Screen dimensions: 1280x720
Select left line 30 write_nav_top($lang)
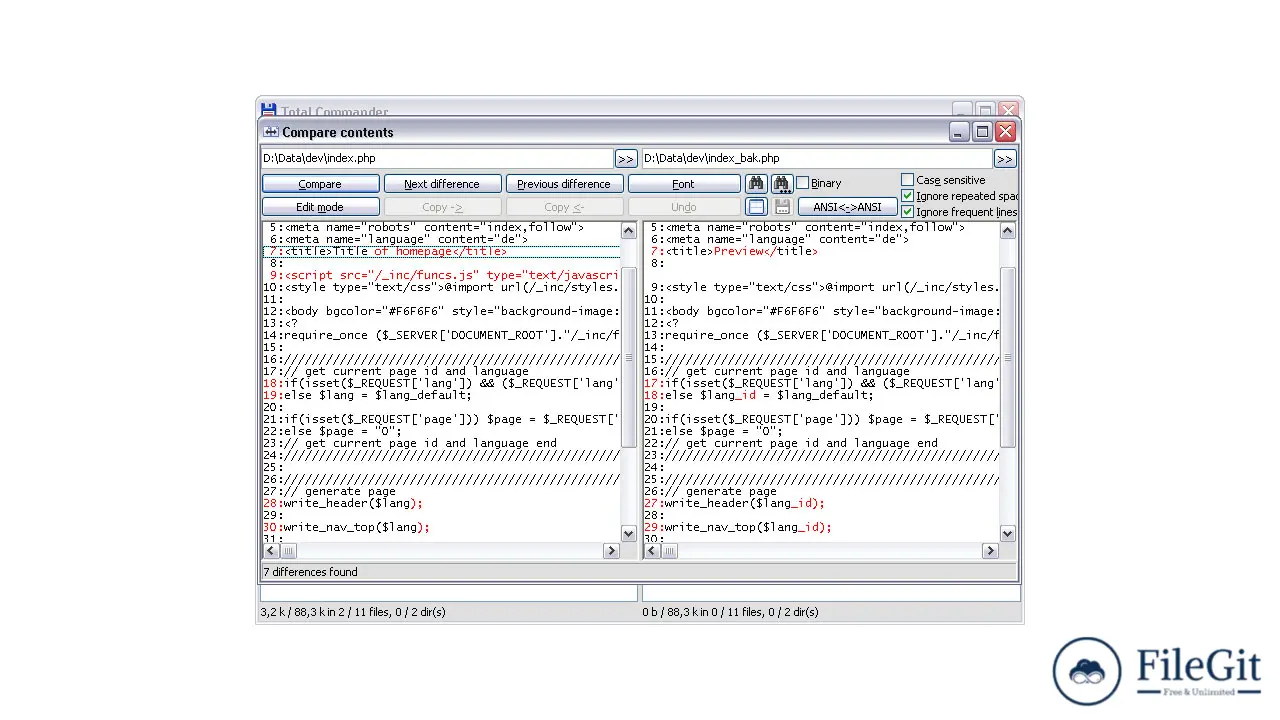pos(441,527)
